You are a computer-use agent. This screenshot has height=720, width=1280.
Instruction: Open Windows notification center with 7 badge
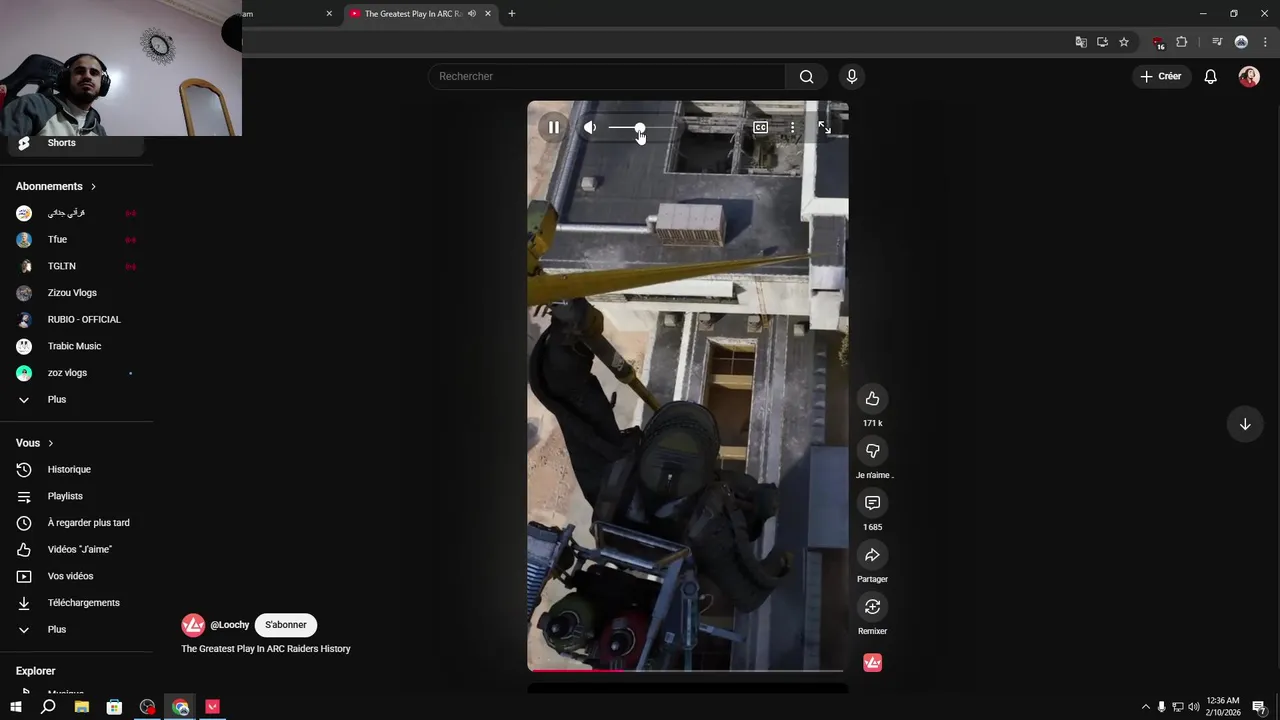pyautogui.click(x=1260, y=707)
